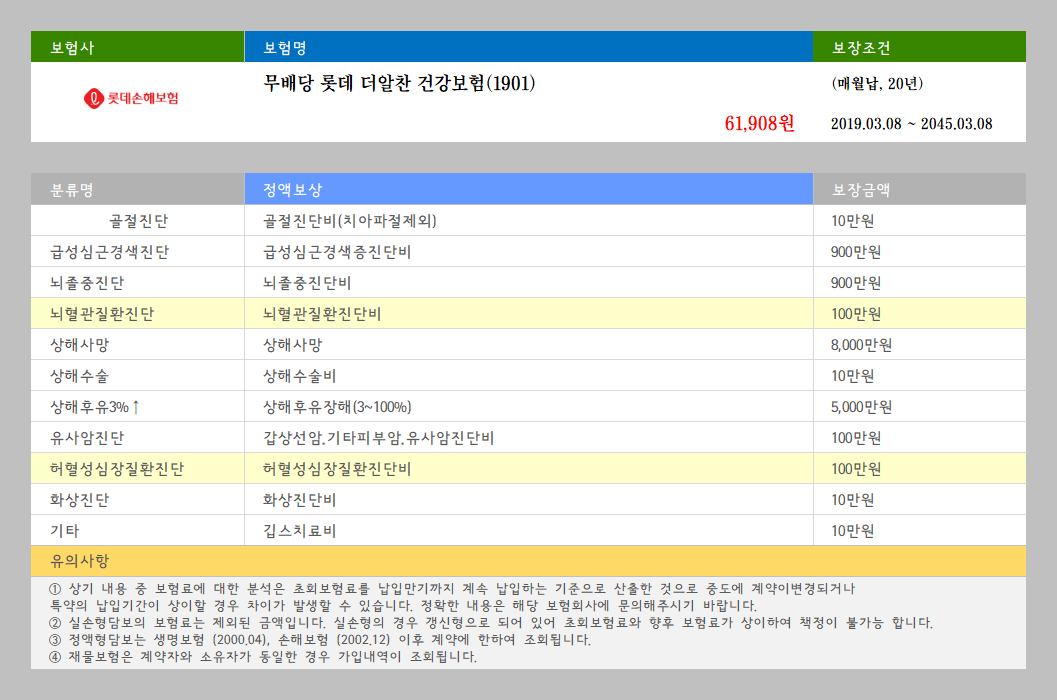
Task: Click the 뇌졸중진단비 cell
Action: click(x=528, y=283)
